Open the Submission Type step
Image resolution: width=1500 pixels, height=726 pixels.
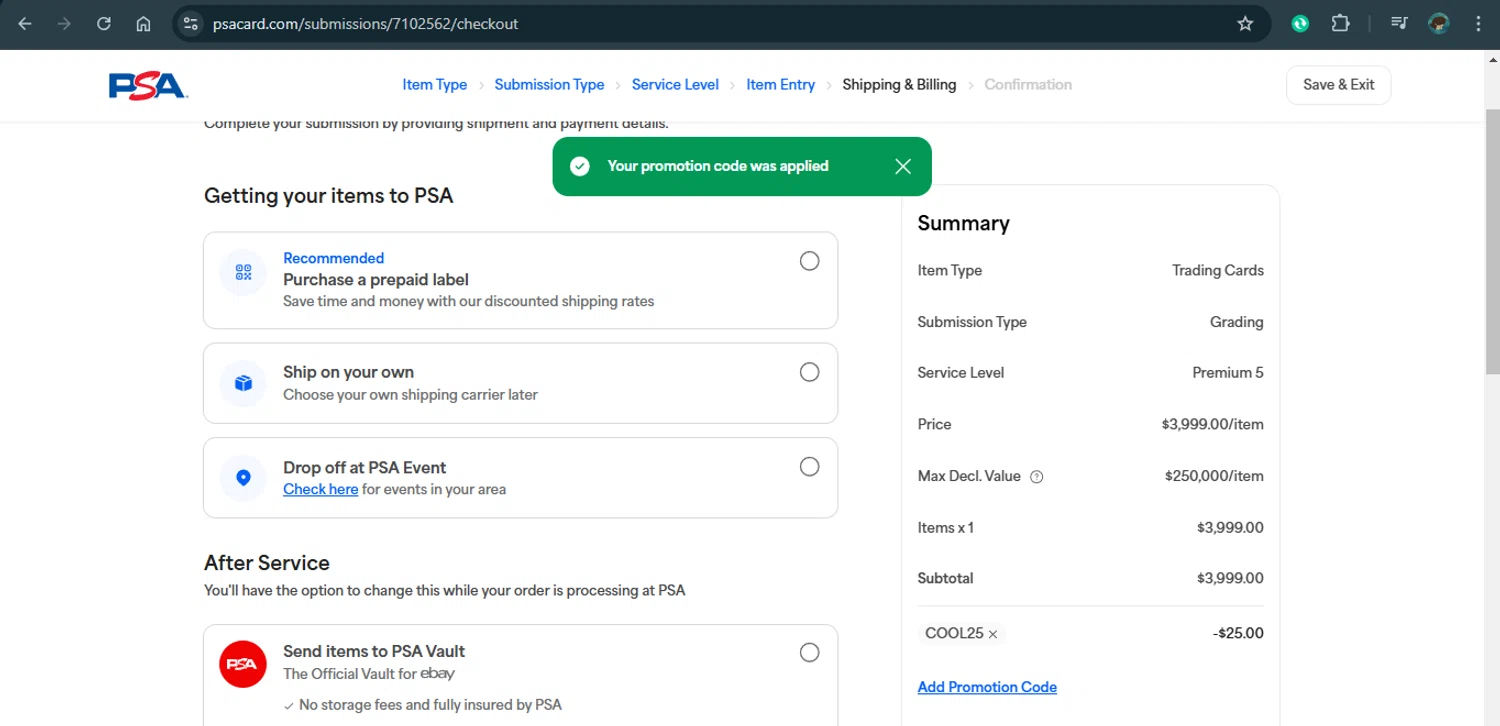click(x=549, y=85)
